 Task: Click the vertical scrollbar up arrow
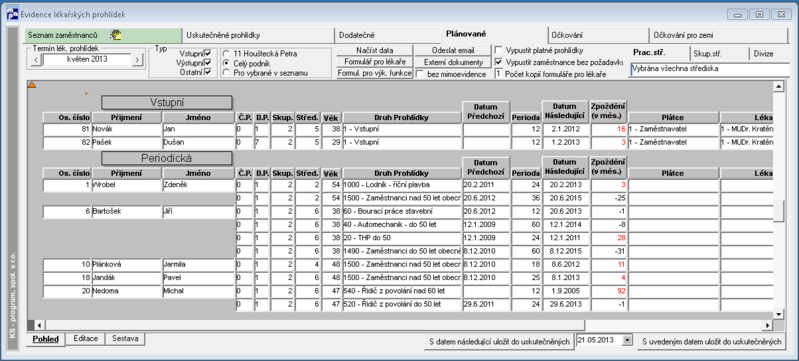778,87
